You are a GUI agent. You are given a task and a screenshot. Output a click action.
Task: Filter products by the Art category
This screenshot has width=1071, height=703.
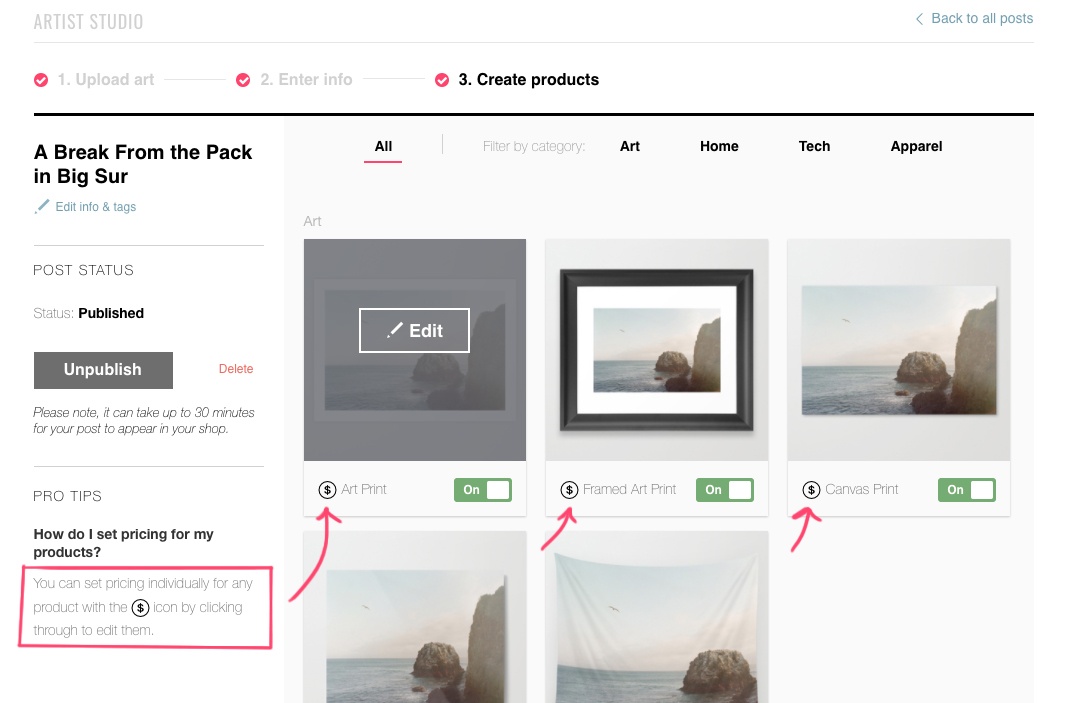[x=630, y=146]
